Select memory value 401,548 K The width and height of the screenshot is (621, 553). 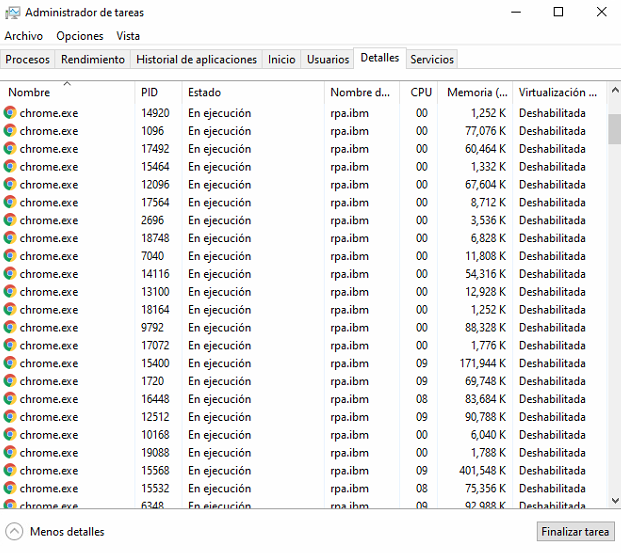(x=482, y=471)
